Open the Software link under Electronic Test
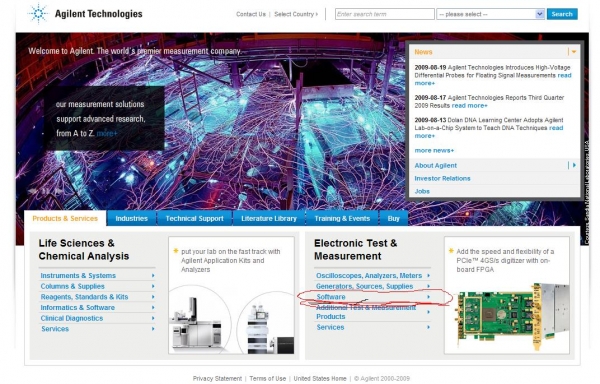This screenshot has height=384, width=600. click(331, 297)
